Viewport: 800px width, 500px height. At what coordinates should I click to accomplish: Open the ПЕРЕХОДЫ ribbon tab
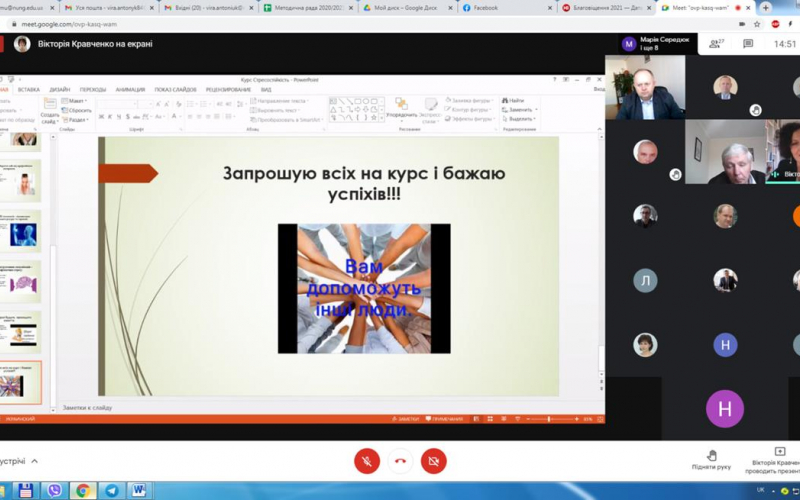[93, 89]
